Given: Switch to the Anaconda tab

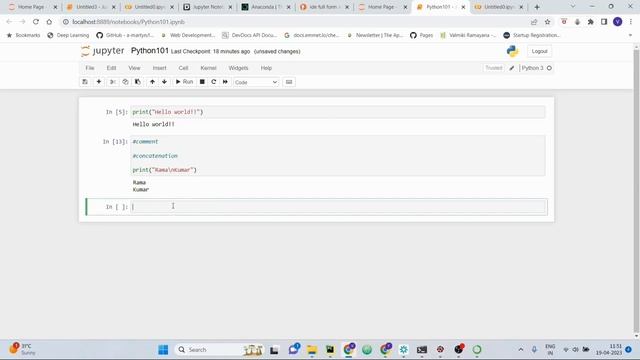Looking at the screenshot, I should (x=267, y=7).
